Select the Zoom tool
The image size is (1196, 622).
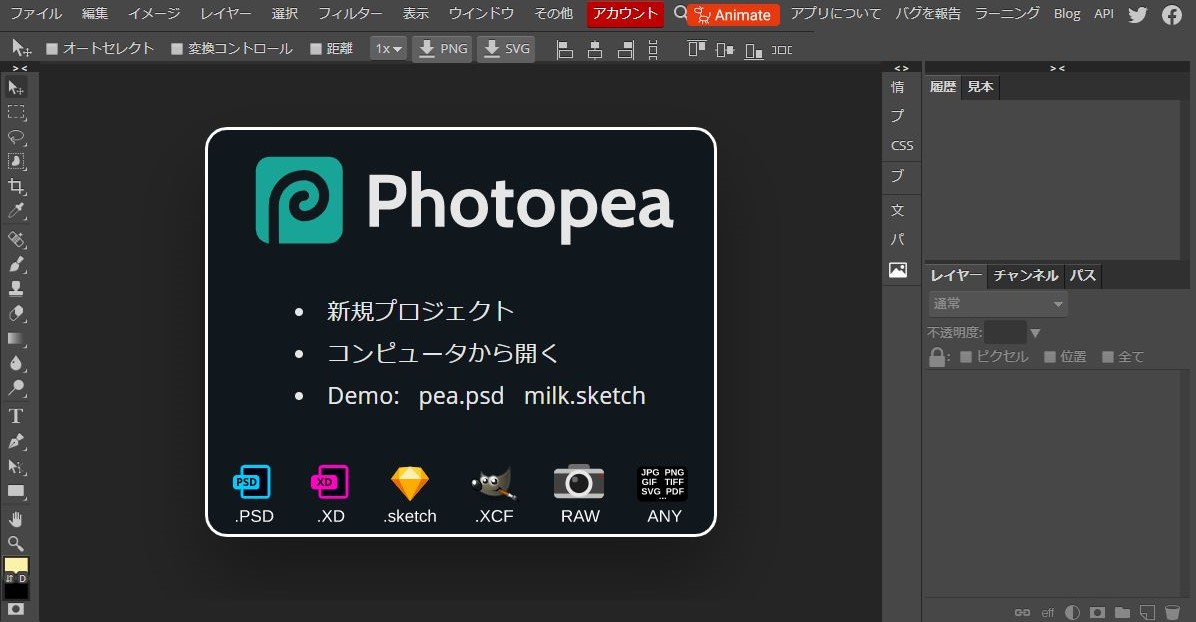click(x=16, y=543)
